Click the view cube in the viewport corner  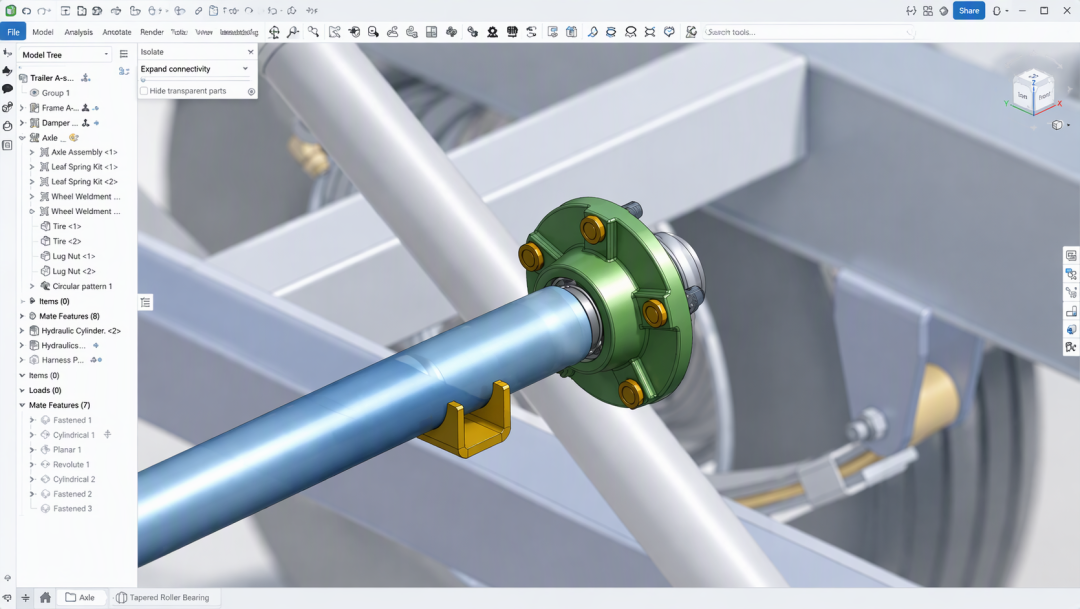(x=1033, y=91)
